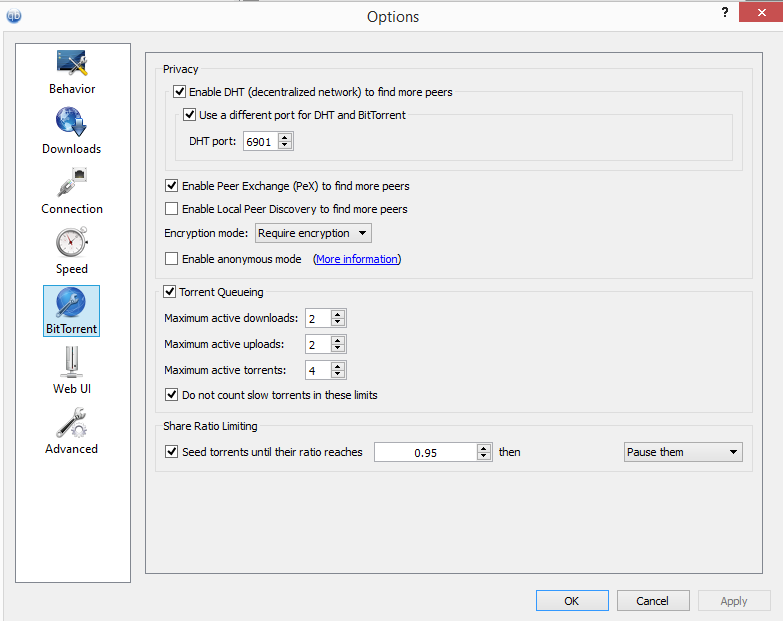Open the Behavior settings icon
The height and width of the screenshot is (621, 783).
pyautogui.click(x=72, y=64)
